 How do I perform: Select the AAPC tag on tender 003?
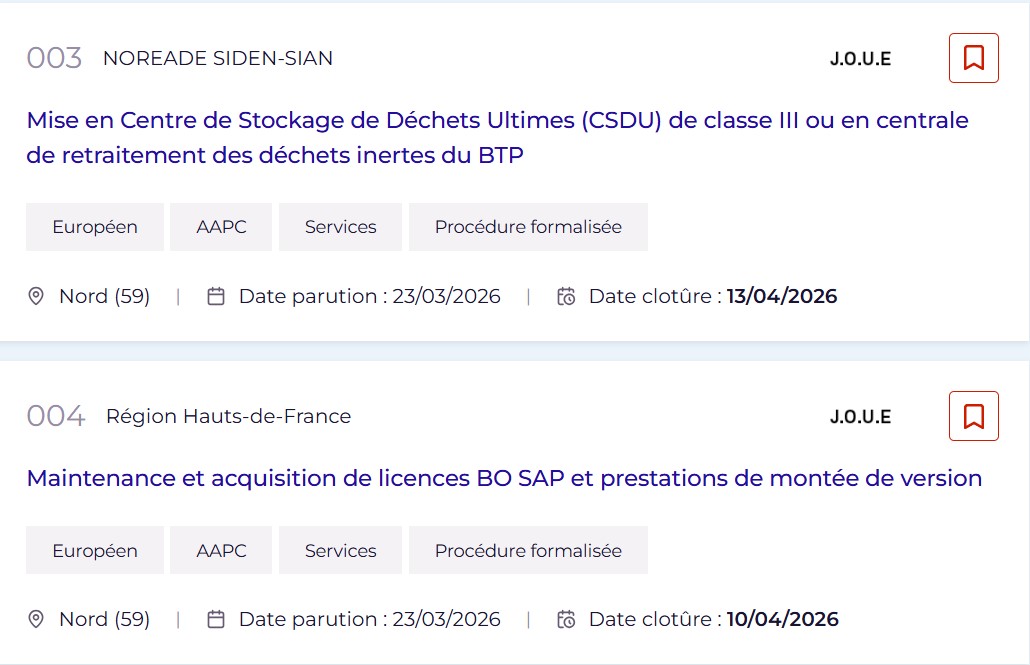[x=221, y=227]
